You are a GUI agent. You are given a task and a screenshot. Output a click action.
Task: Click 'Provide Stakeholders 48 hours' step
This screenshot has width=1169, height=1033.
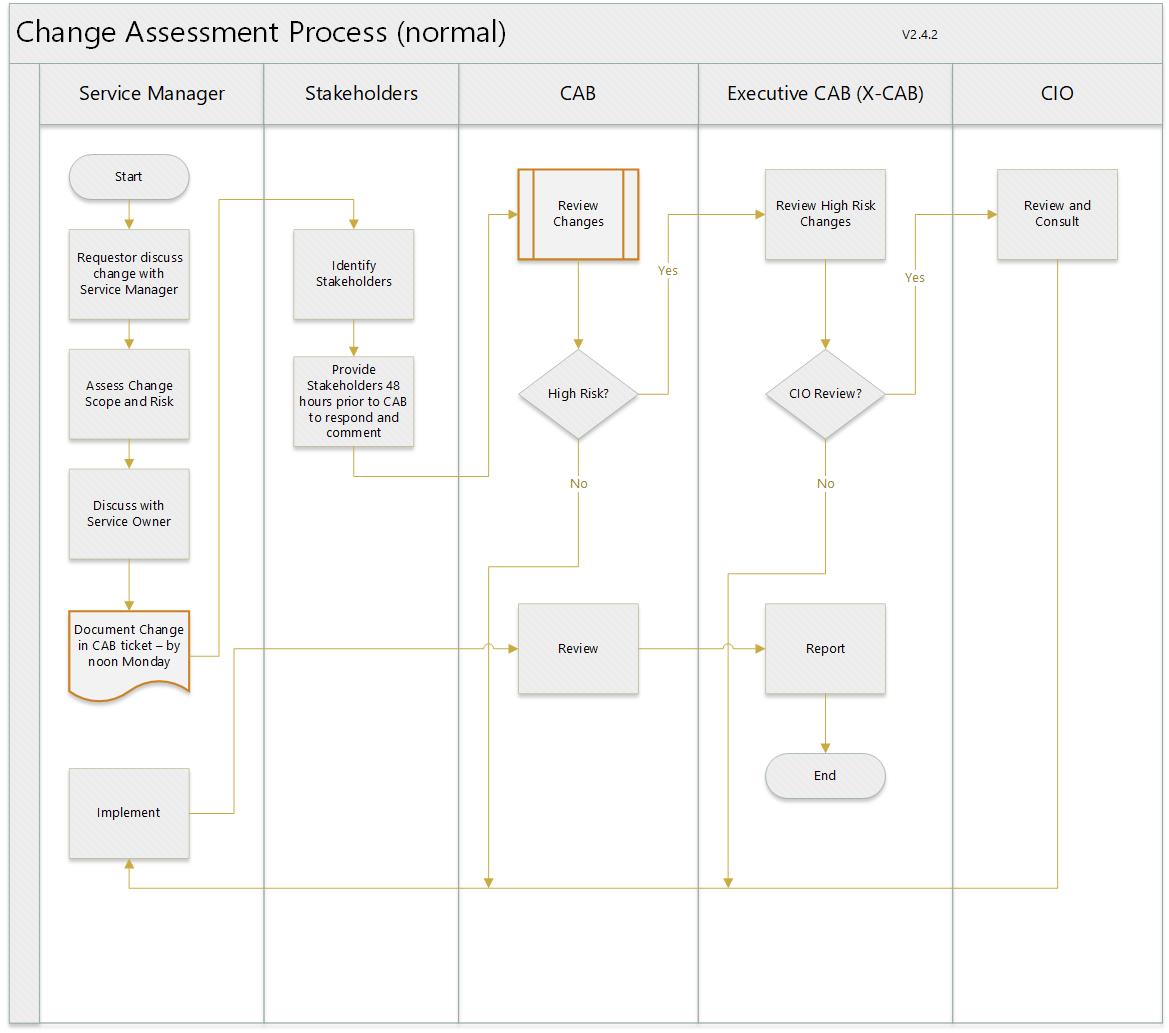pyautogui.click(x=353, y=401)
